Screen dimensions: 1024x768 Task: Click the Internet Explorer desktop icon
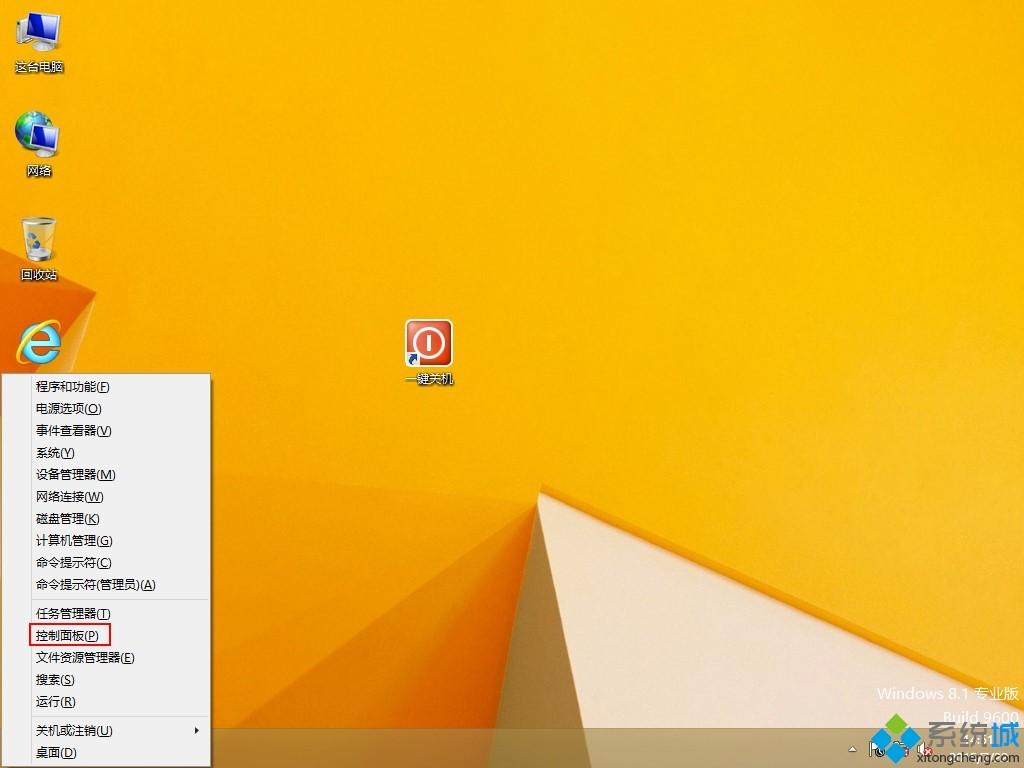click(39, 344)
